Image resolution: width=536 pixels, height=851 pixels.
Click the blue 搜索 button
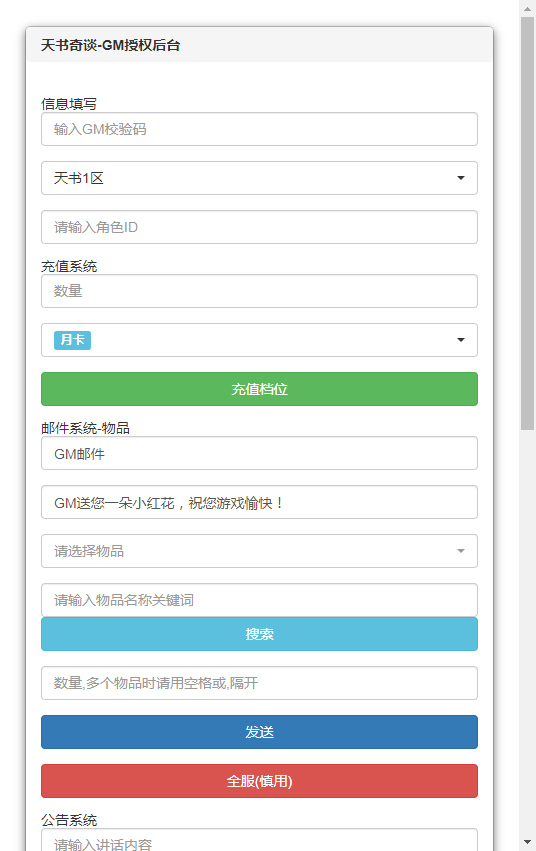tap(259, 634)
